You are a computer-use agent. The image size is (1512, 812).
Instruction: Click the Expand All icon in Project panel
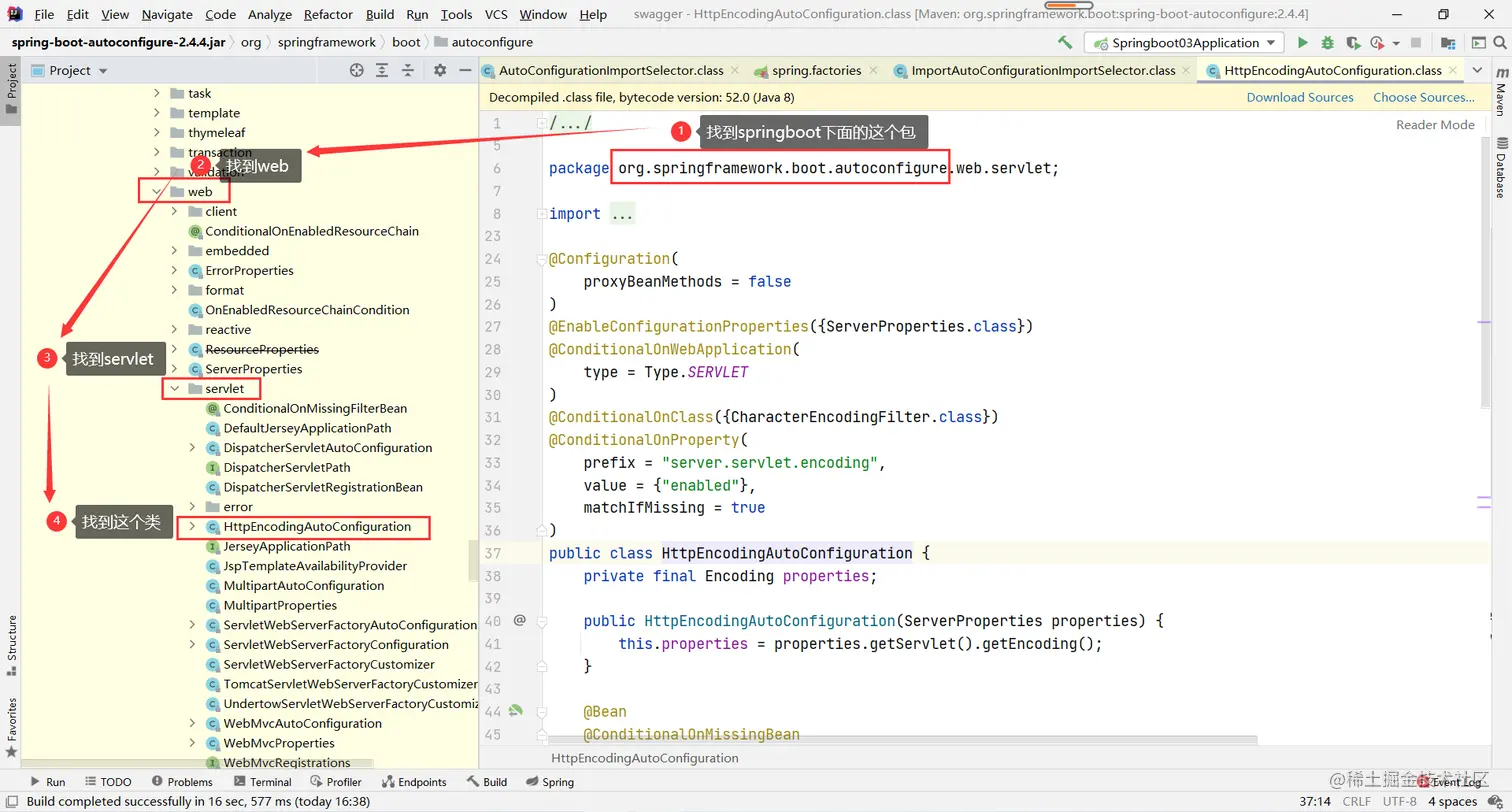(x=382, y=70)
